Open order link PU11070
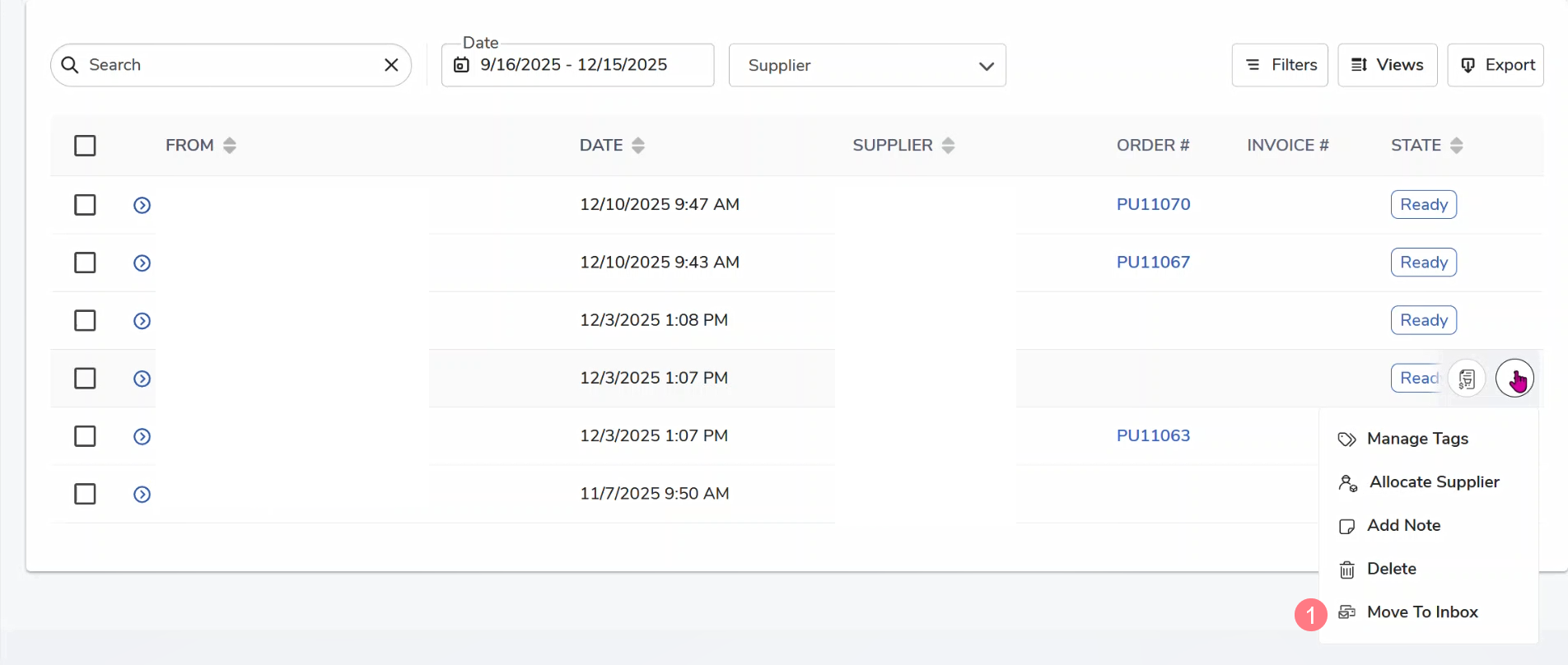This screenshot has width=1568, height=665. (1153, 204)
